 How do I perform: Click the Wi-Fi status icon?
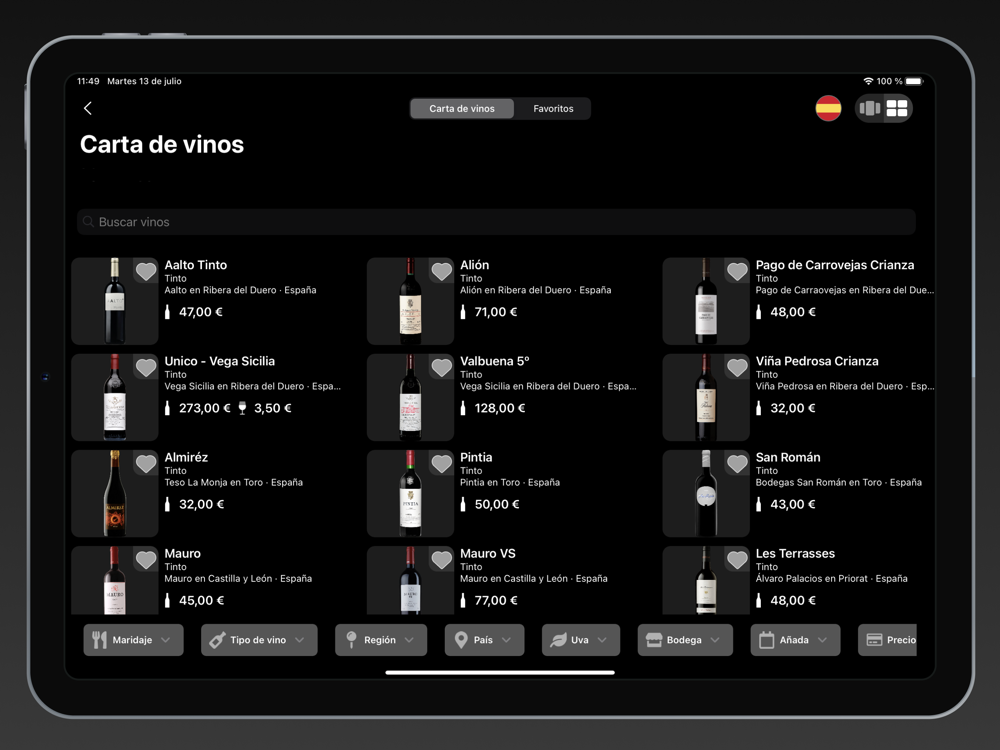[868, 81]
